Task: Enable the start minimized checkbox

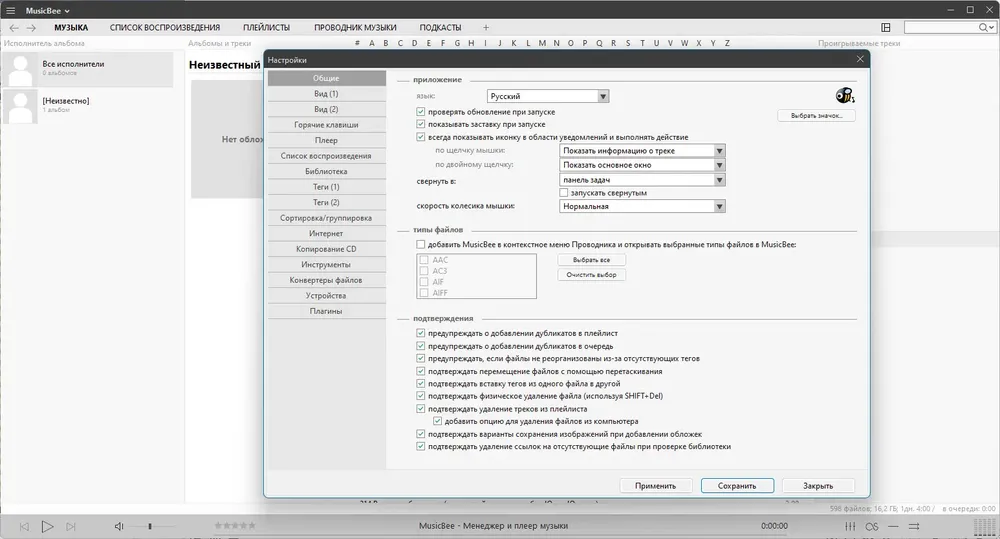Action: pos(563,193)
